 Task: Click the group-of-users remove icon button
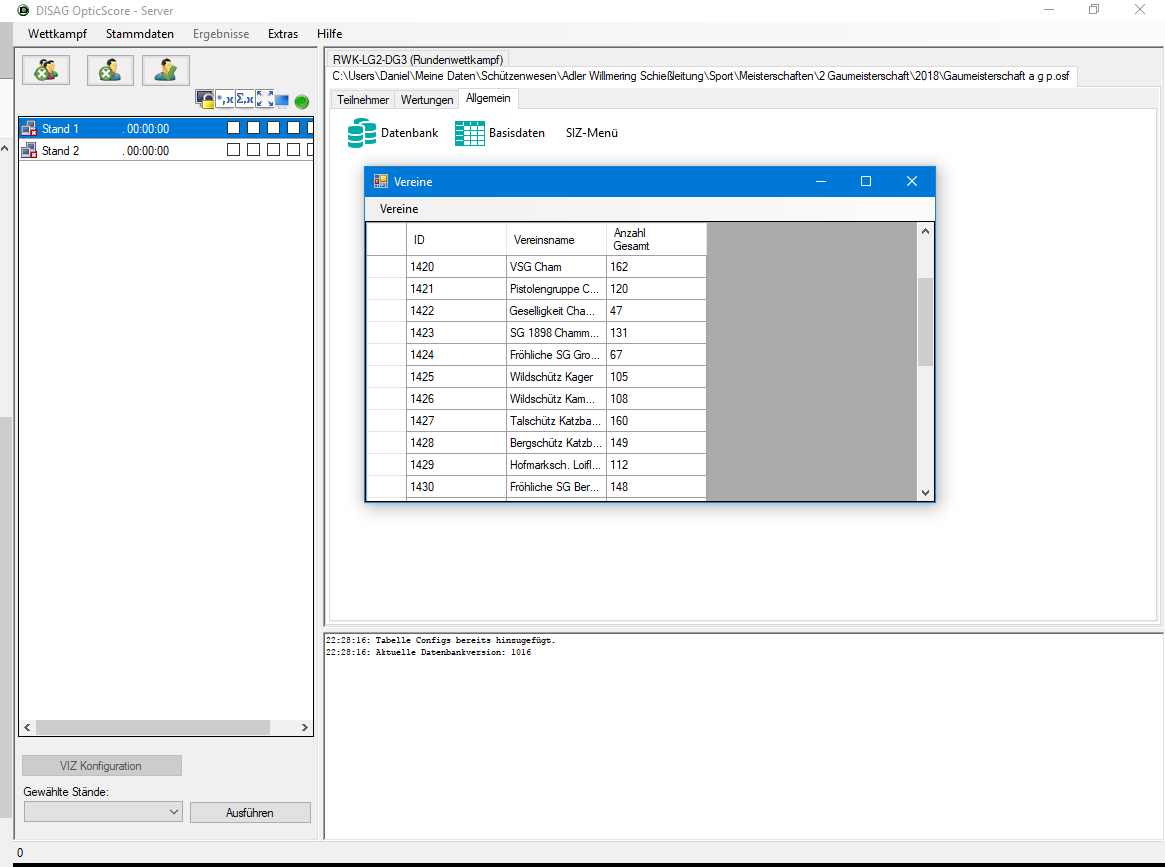point(45,70)
